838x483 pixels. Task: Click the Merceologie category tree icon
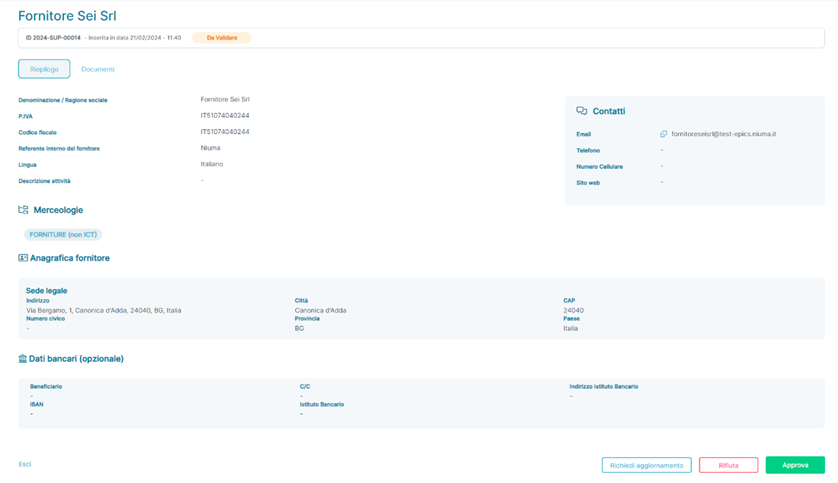[x=23, y=210]
